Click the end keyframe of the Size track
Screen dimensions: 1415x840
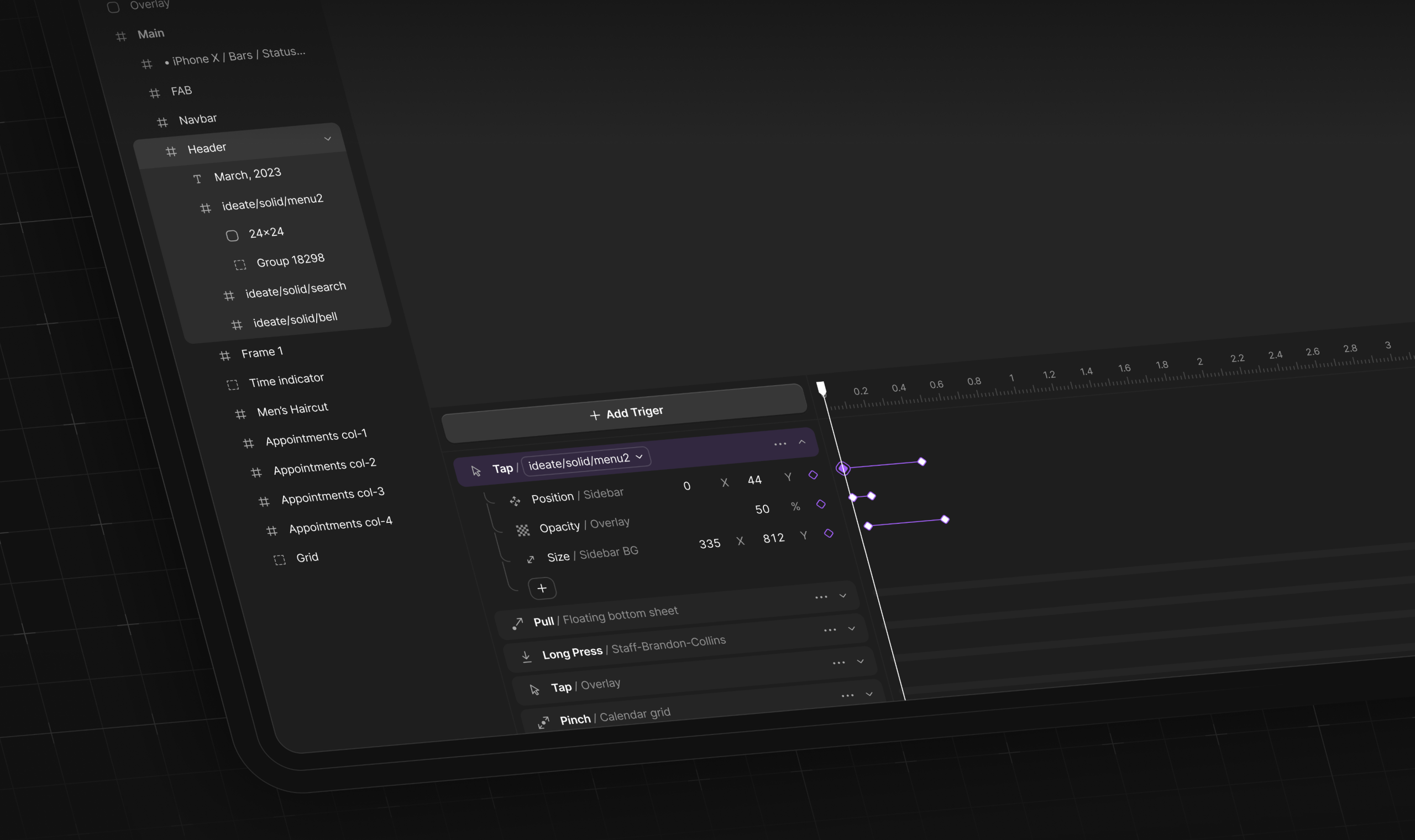(945, 519)
